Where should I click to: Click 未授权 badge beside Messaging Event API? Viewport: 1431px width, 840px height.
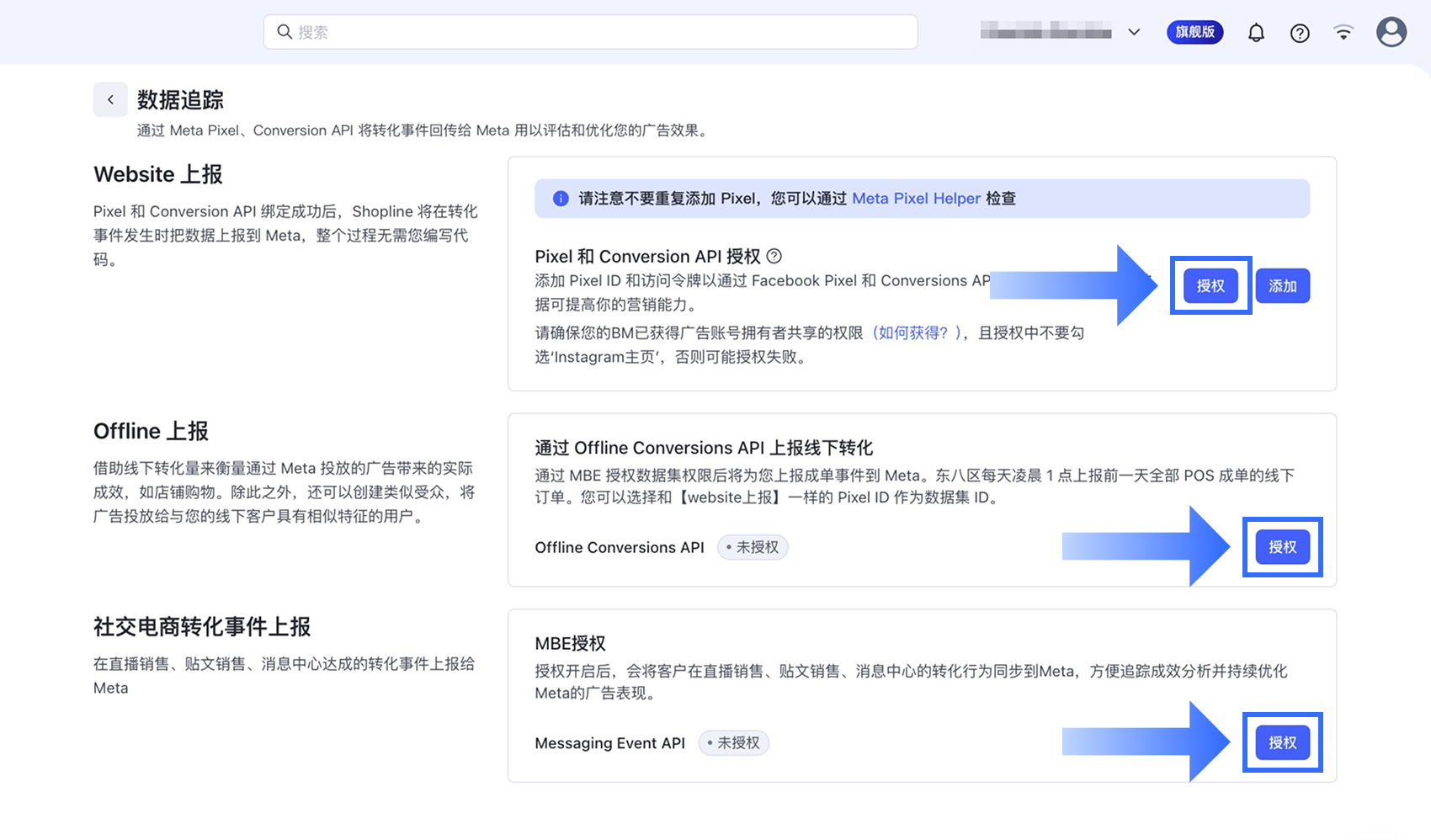734,743
